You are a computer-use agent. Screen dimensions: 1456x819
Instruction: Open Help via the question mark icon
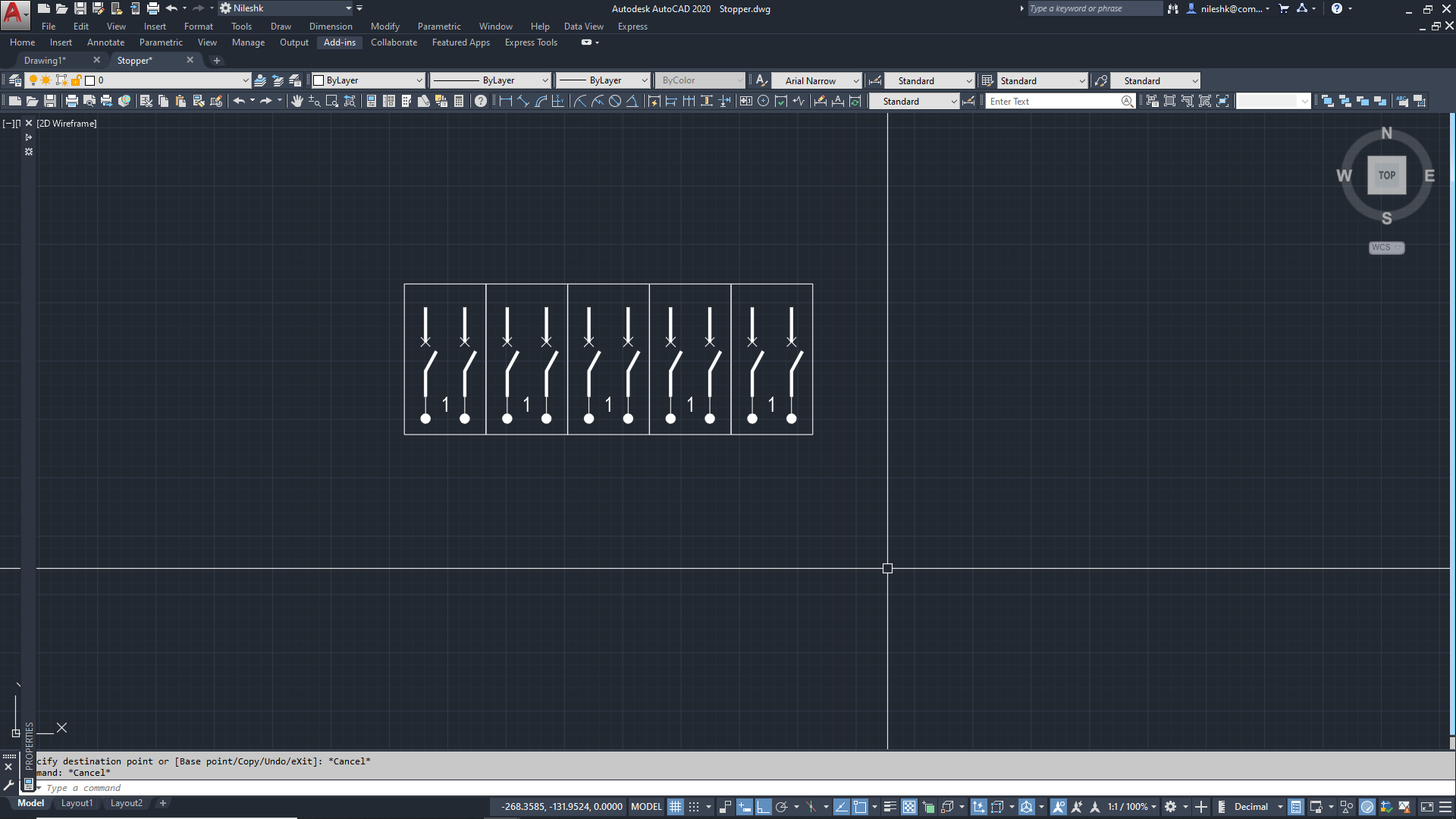(x=480, y=100)
